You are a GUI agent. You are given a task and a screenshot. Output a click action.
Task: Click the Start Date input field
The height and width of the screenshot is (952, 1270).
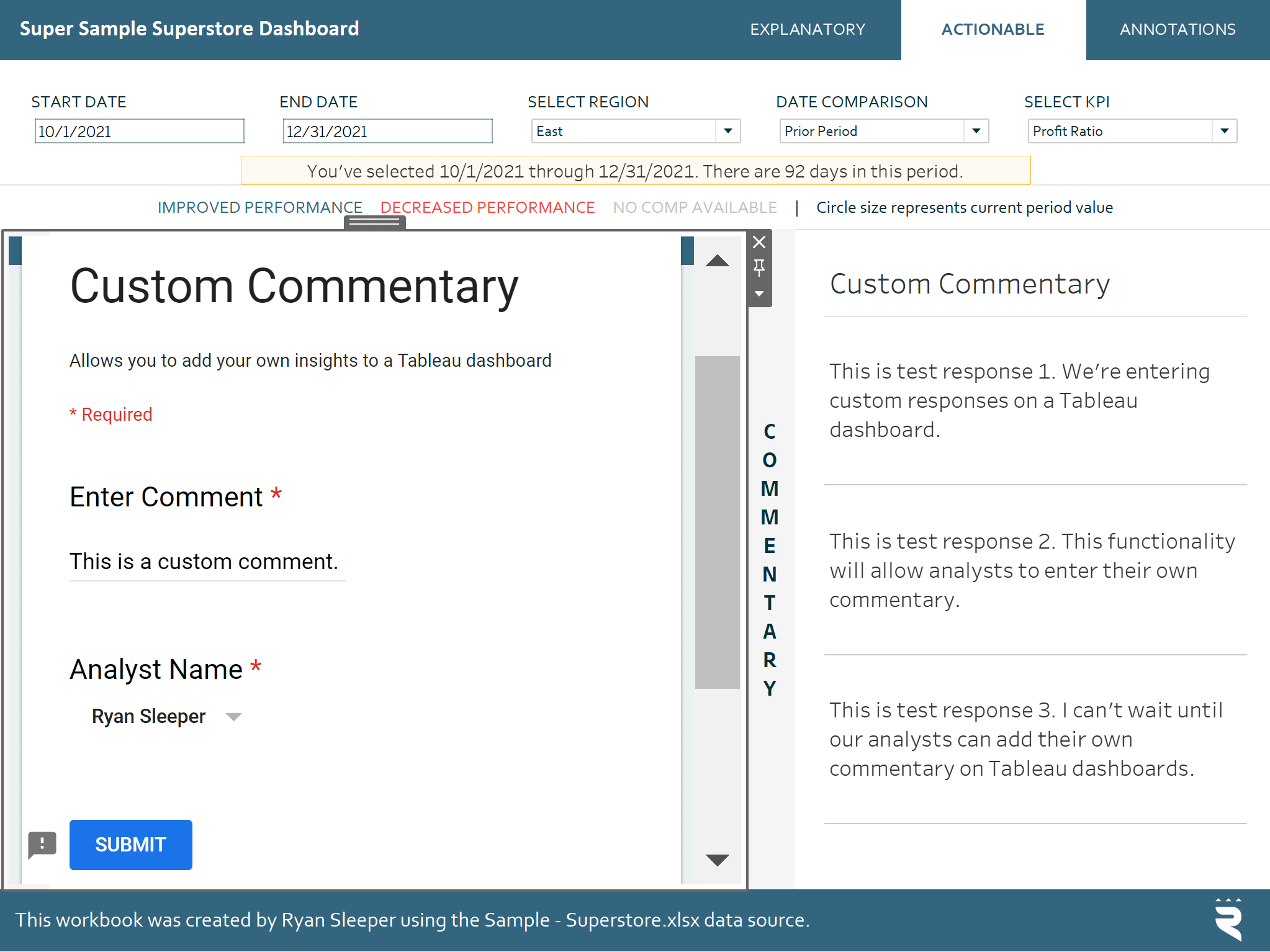click(139, 131)
